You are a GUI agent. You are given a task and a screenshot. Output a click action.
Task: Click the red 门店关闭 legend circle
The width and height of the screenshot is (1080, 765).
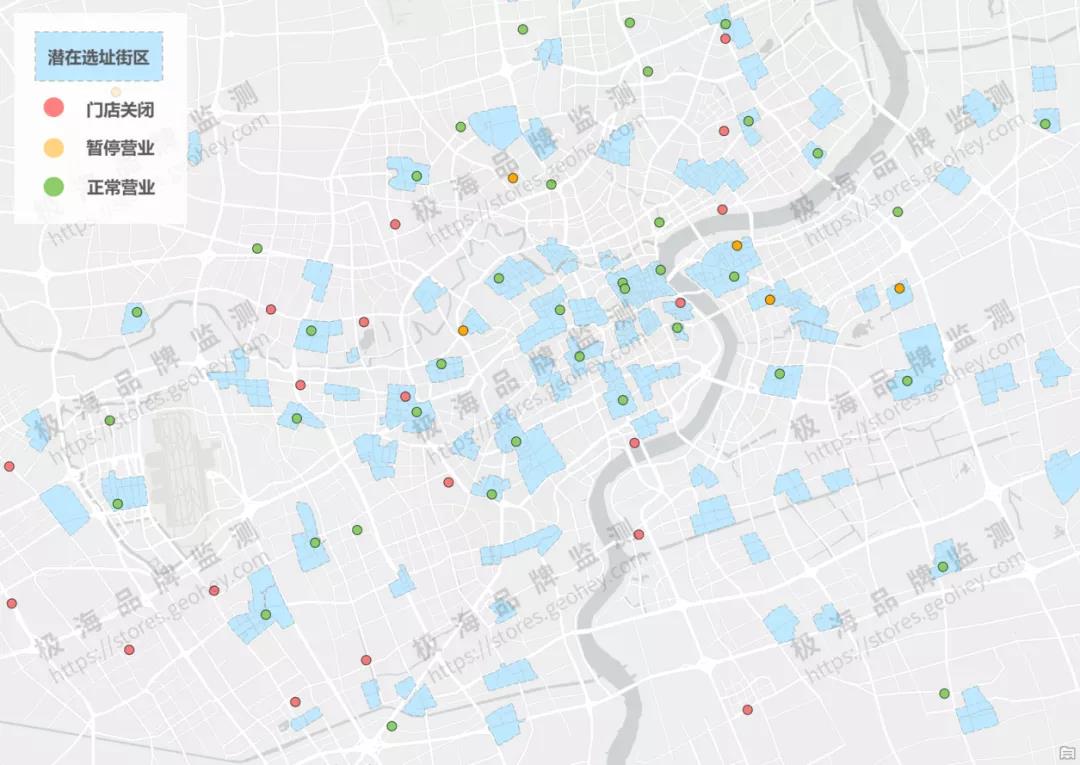tap(54, 107)
